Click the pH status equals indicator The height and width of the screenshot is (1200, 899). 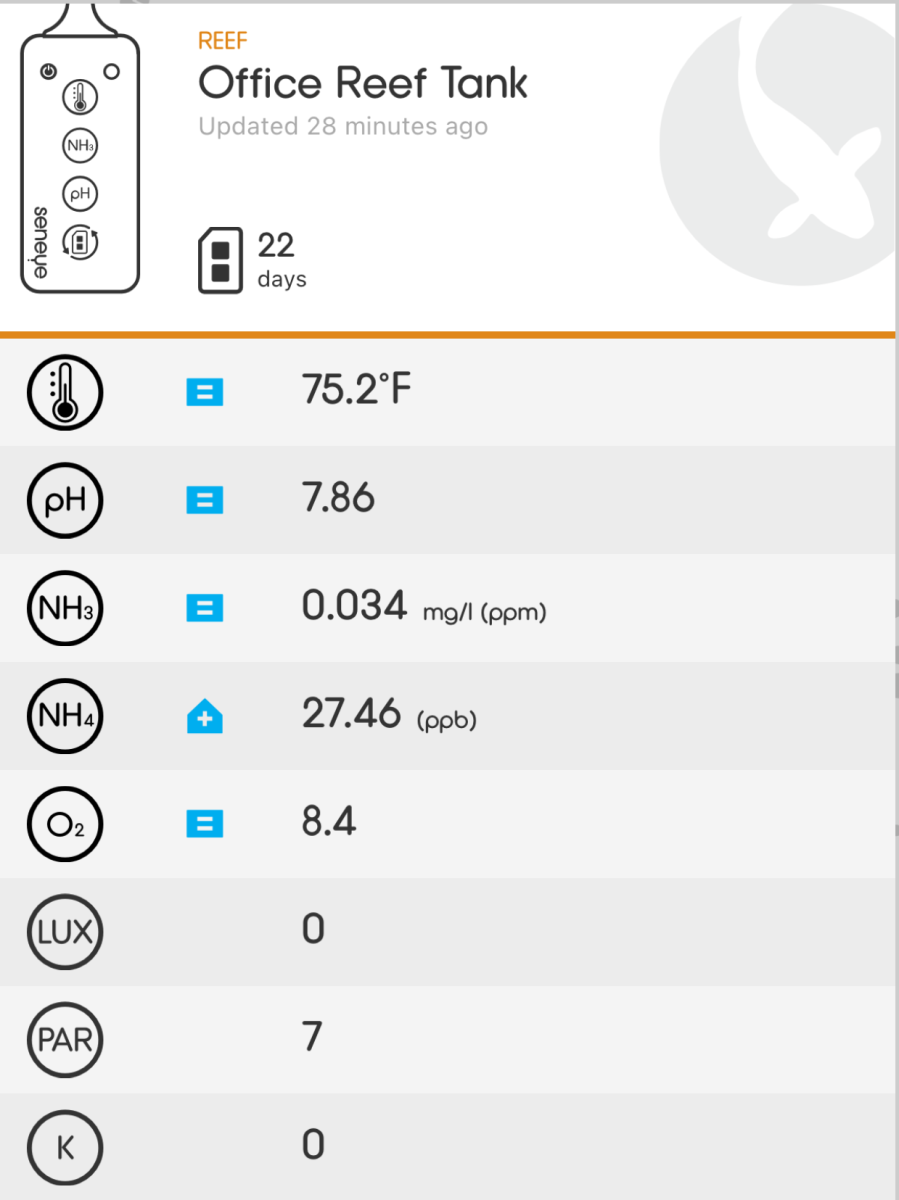[x=205, y=500]
